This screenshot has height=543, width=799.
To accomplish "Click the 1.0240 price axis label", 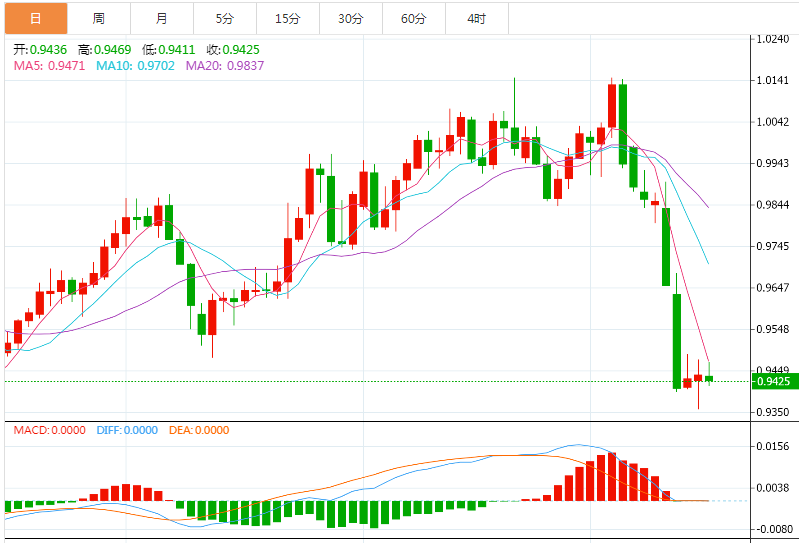I will 773,39.
